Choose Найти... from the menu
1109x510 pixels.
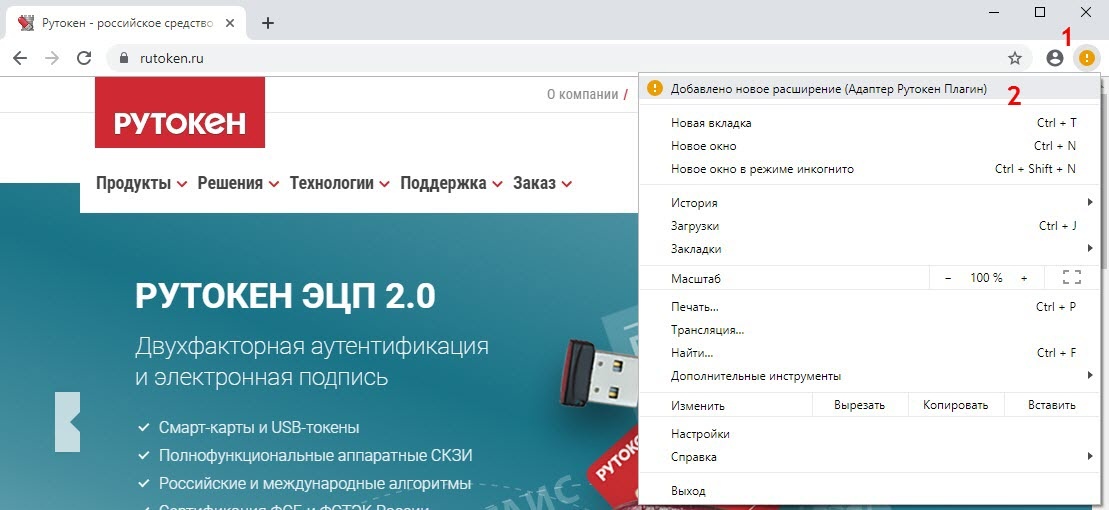pyautogui.click(x=870, y=352)
